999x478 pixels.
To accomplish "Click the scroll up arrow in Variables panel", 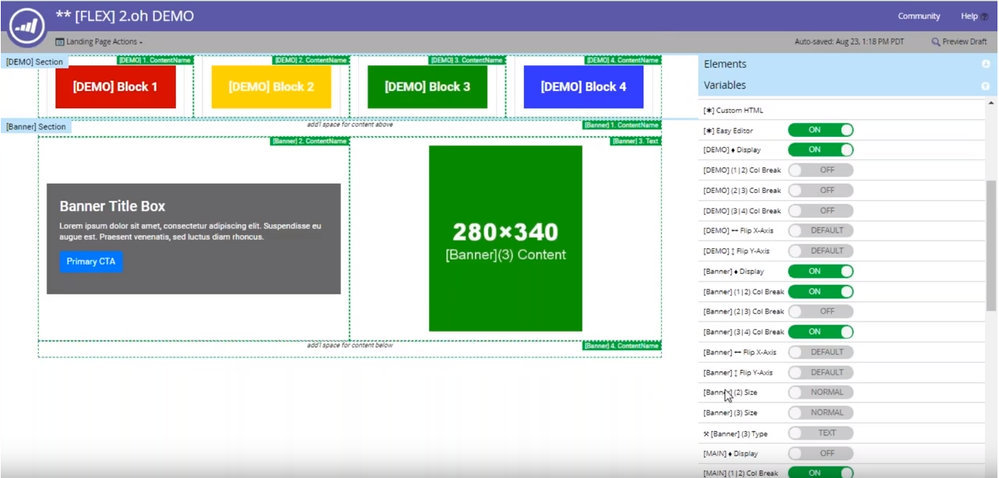I will point(992,103).
